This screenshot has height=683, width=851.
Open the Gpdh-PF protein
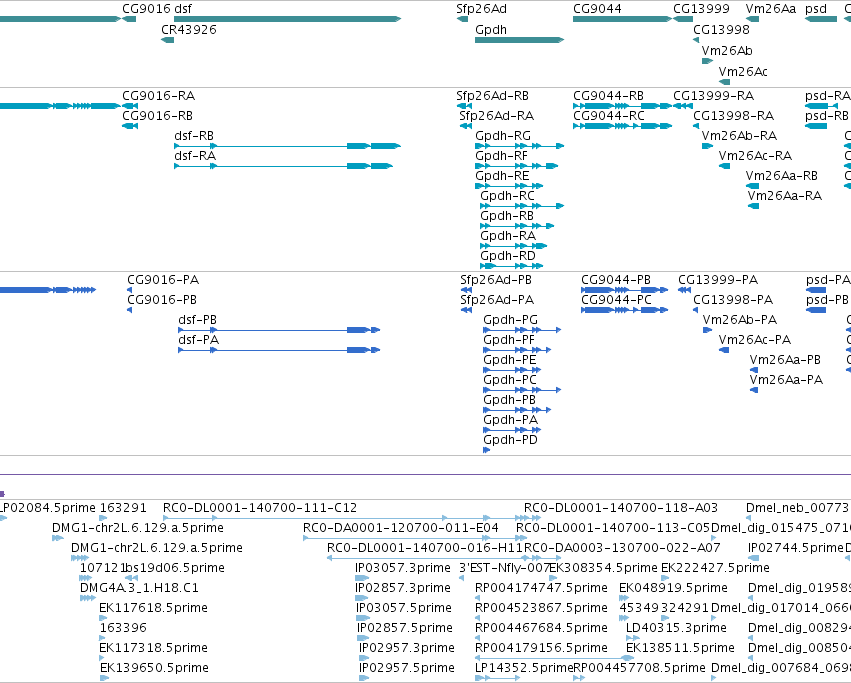tap(509, 340)
